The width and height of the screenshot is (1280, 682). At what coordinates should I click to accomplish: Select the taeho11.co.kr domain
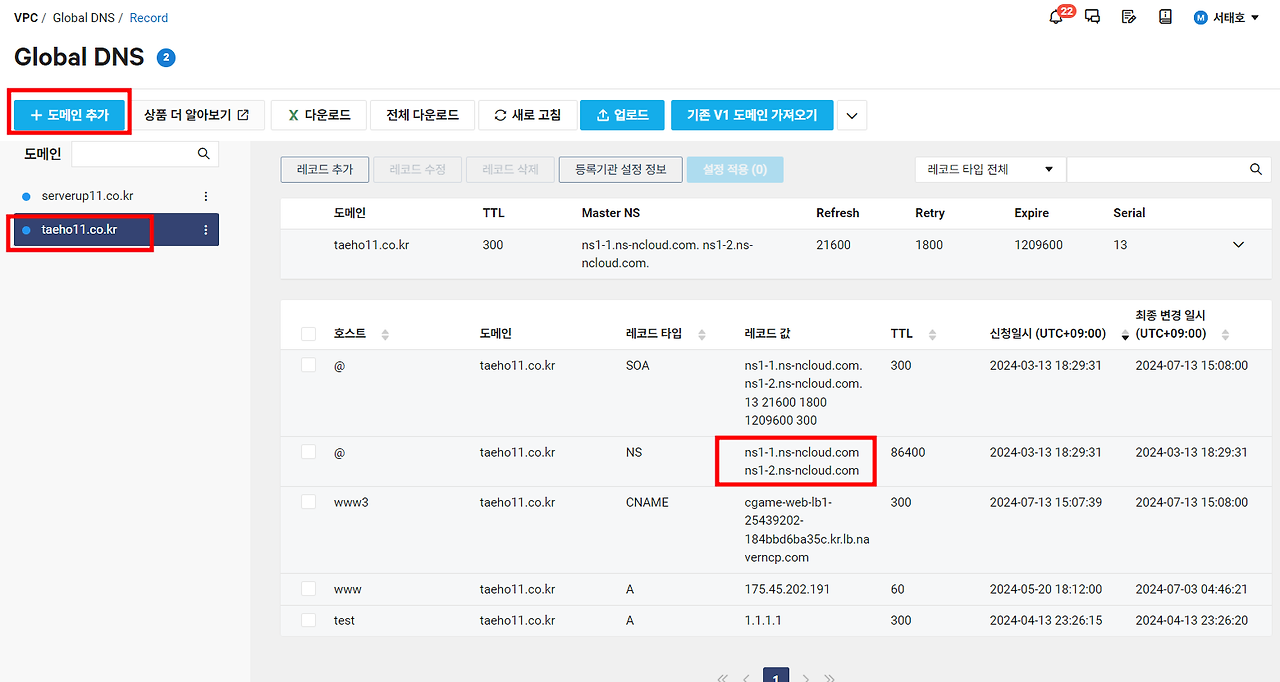[x=79, y=230]
